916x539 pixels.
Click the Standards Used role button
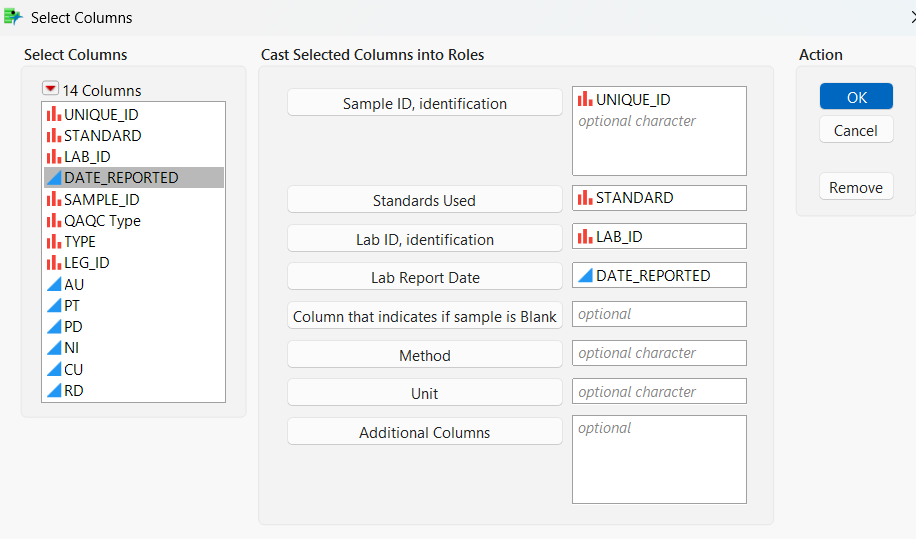pos(425,200)
